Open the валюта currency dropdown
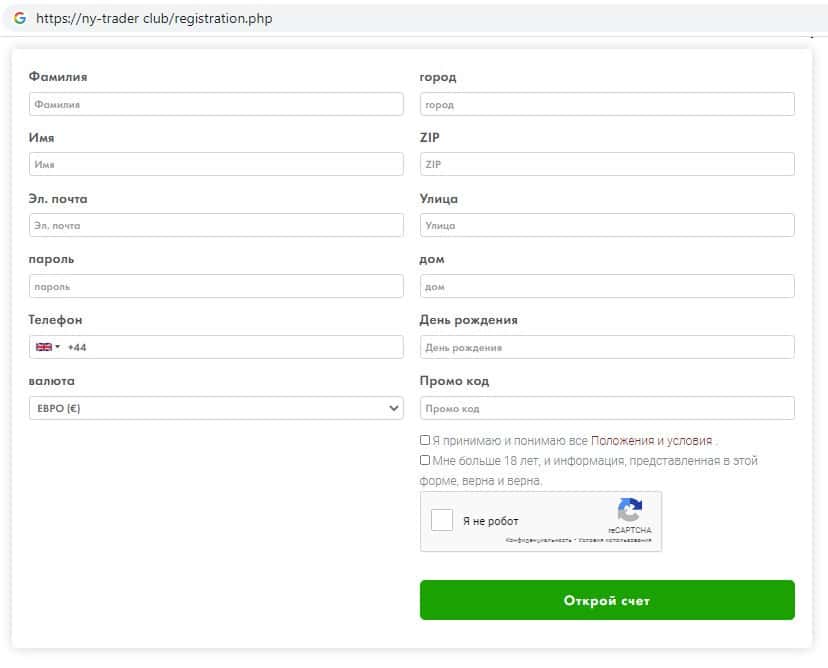828x668 pixels. coord(216,408)
